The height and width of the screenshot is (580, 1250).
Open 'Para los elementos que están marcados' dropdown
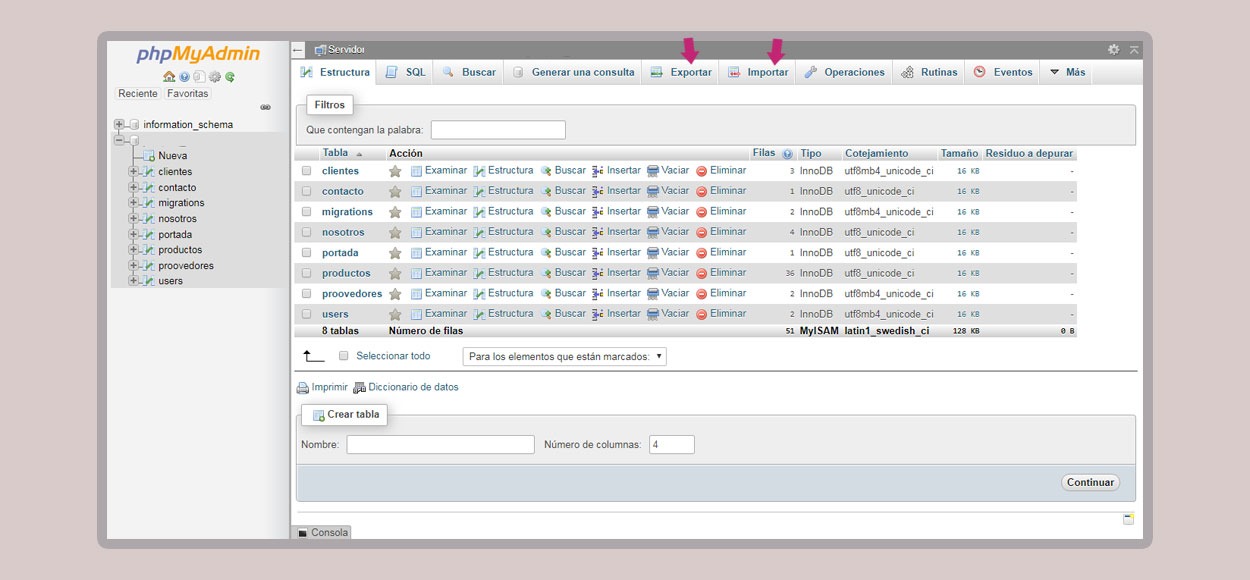564,356
